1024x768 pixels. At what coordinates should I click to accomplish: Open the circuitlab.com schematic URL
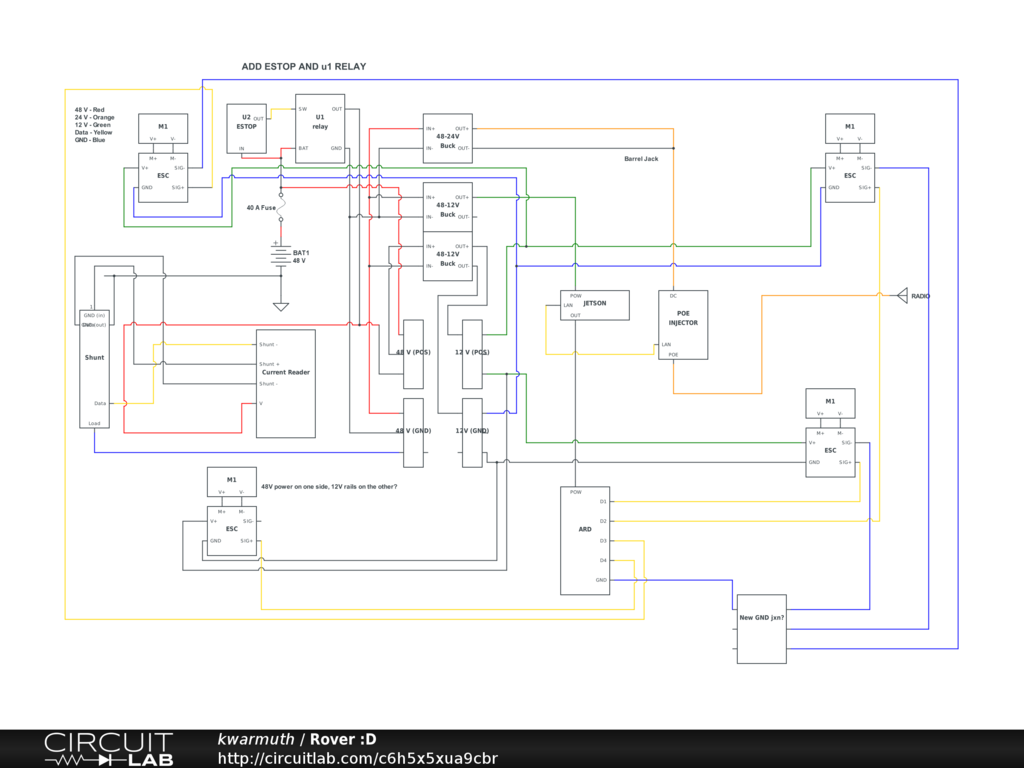pos(357,758)
